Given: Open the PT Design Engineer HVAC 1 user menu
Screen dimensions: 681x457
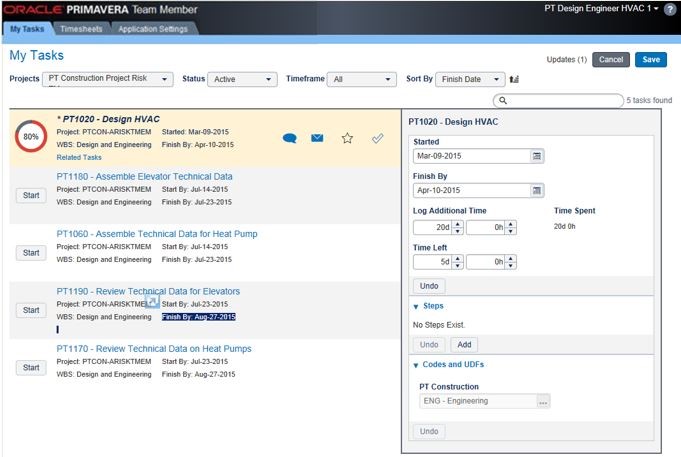Looking at the screenshot, I should pos(602,9).
